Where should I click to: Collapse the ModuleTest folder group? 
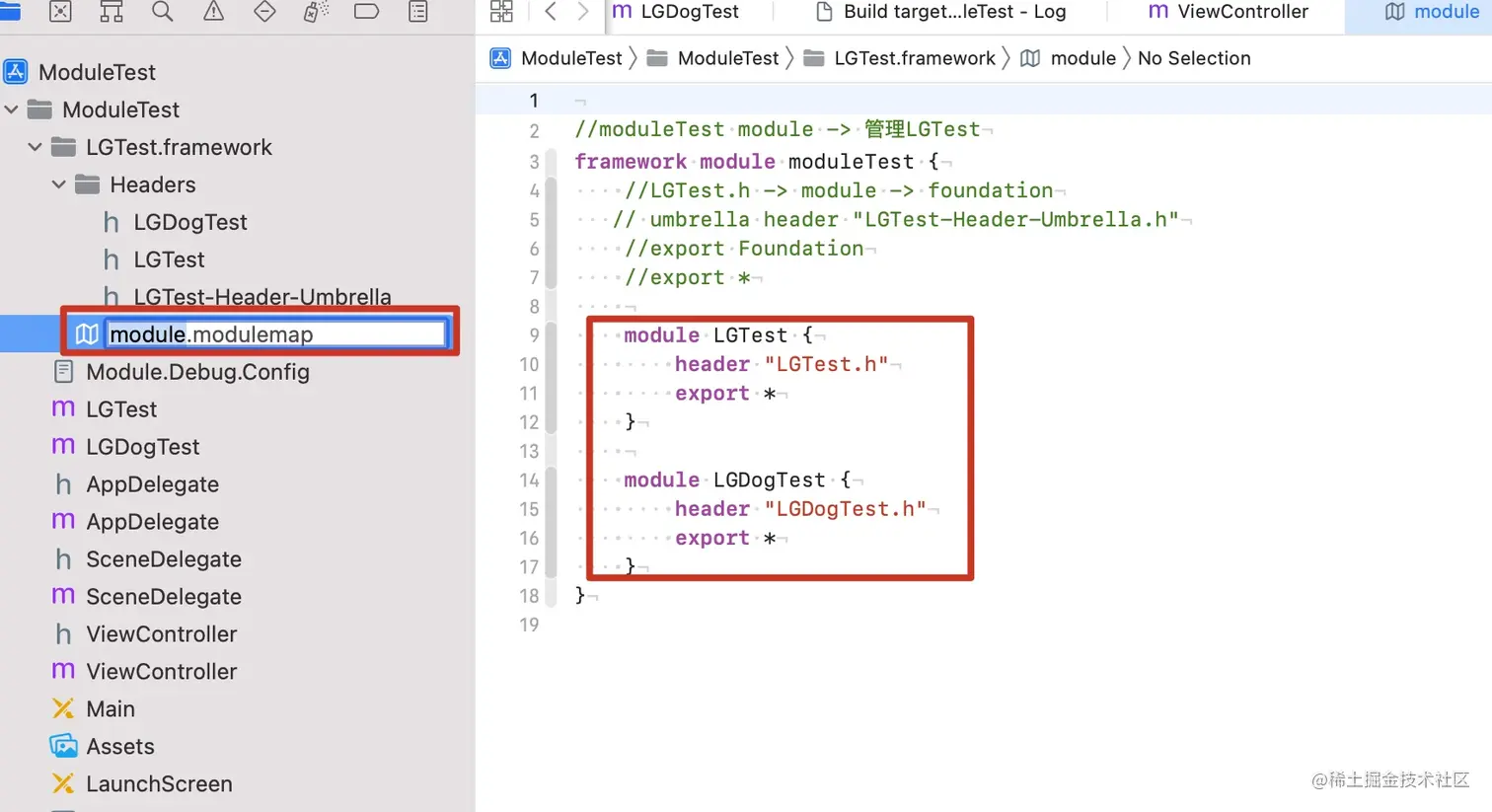[11, 110]
